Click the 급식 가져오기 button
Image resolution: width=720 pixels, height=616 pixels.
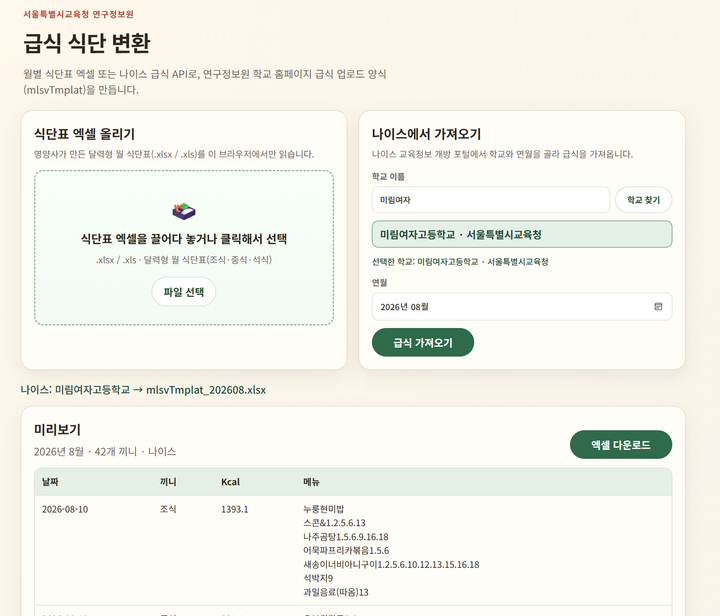(x=422, y=342)
